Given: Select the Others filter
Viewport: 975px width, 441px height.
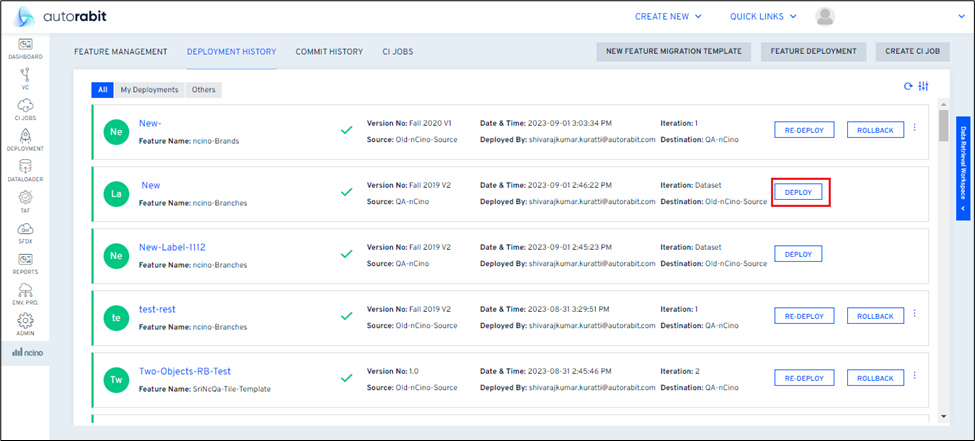Looking at the screenshot, I should (x=203, y=90).
